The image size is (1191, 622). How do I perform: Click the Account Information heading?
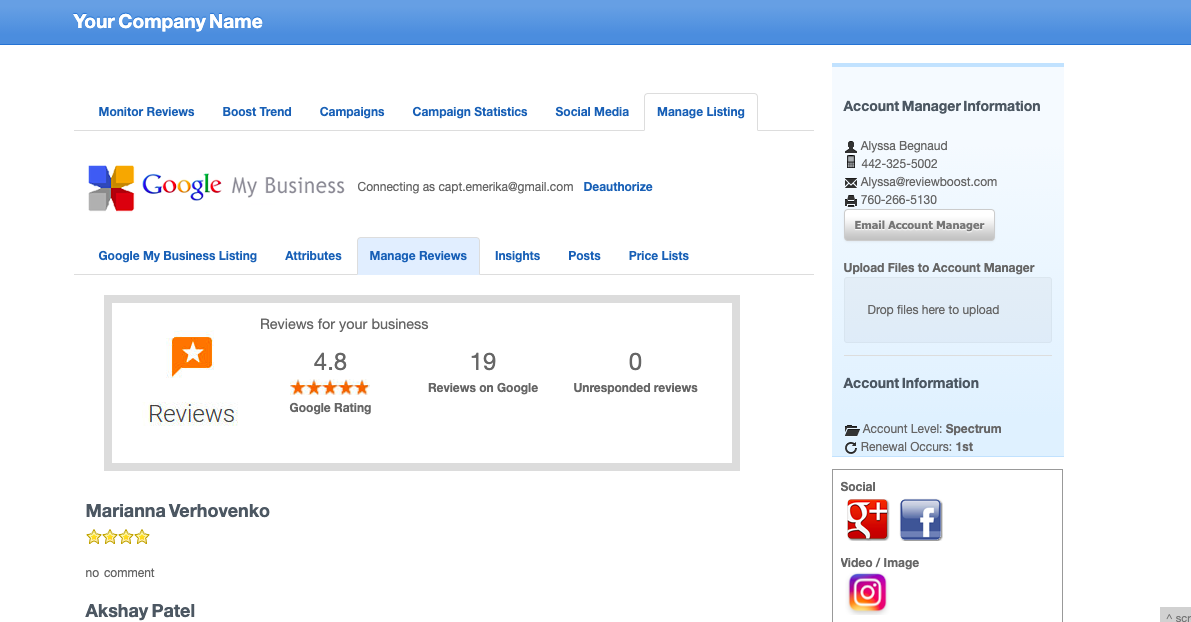911,384
